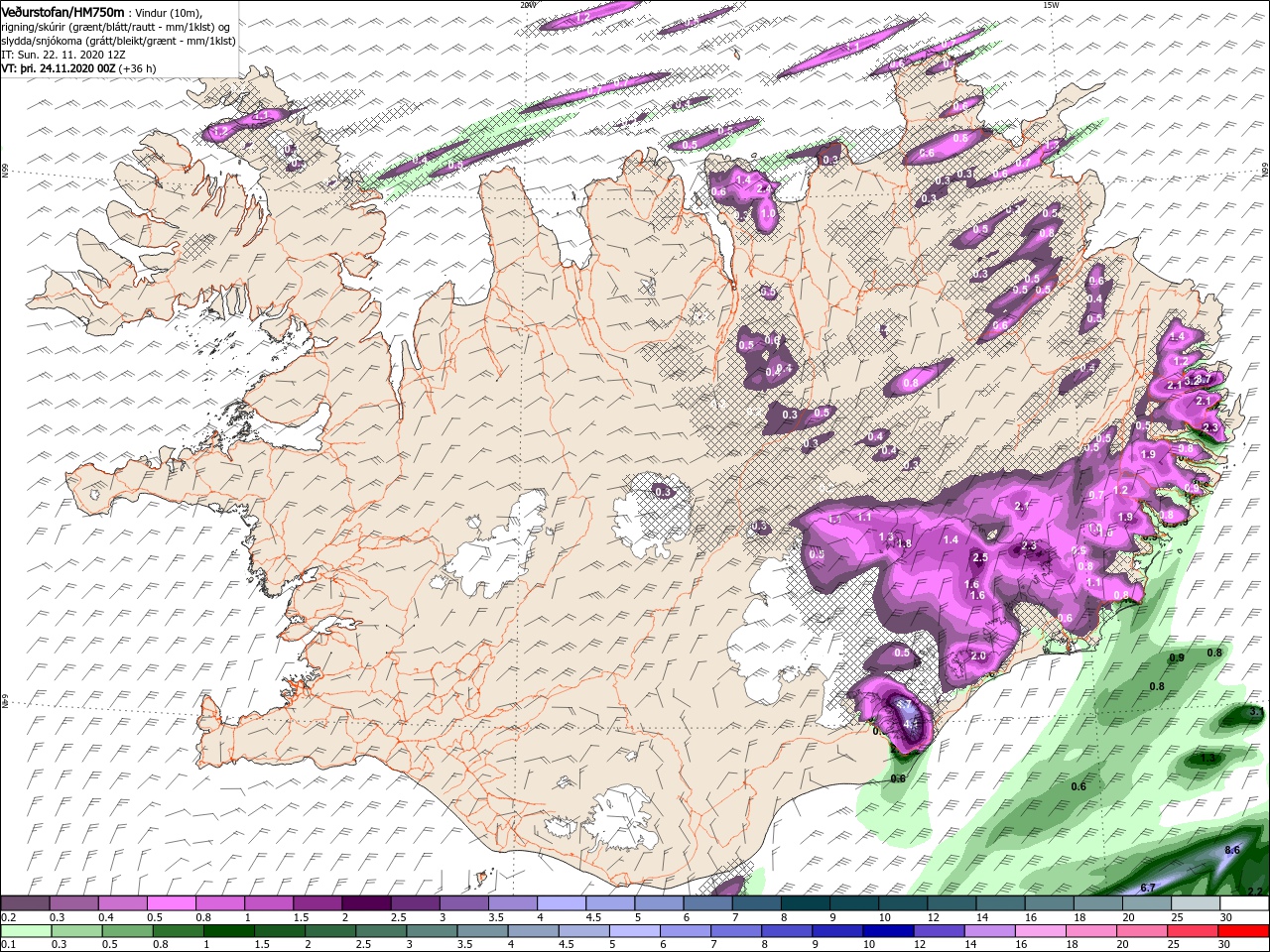Click the 2.0 snowfall value on the map
This screenshot has width=1270, height=952.
(x=978, y=656)
